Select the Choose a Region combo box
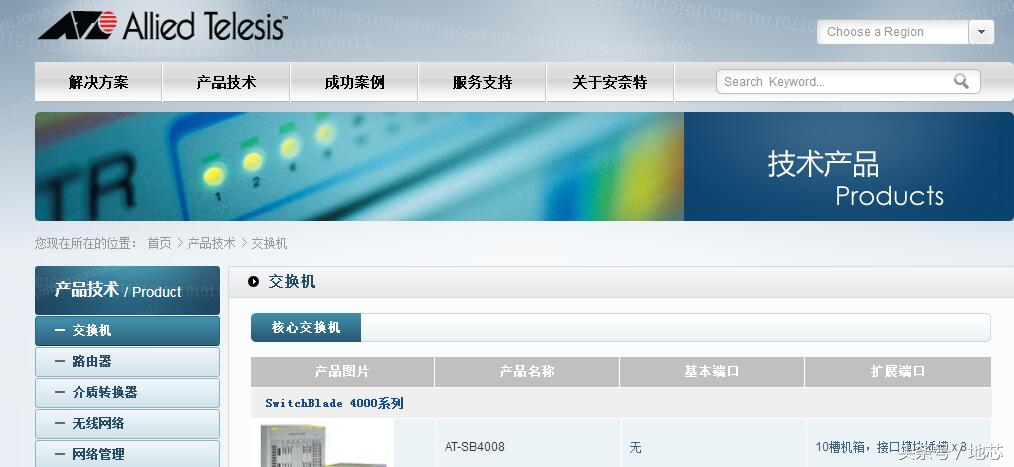Image resolution: width=1014 pixels, height=467 pixels. click(x=905, y=32)
